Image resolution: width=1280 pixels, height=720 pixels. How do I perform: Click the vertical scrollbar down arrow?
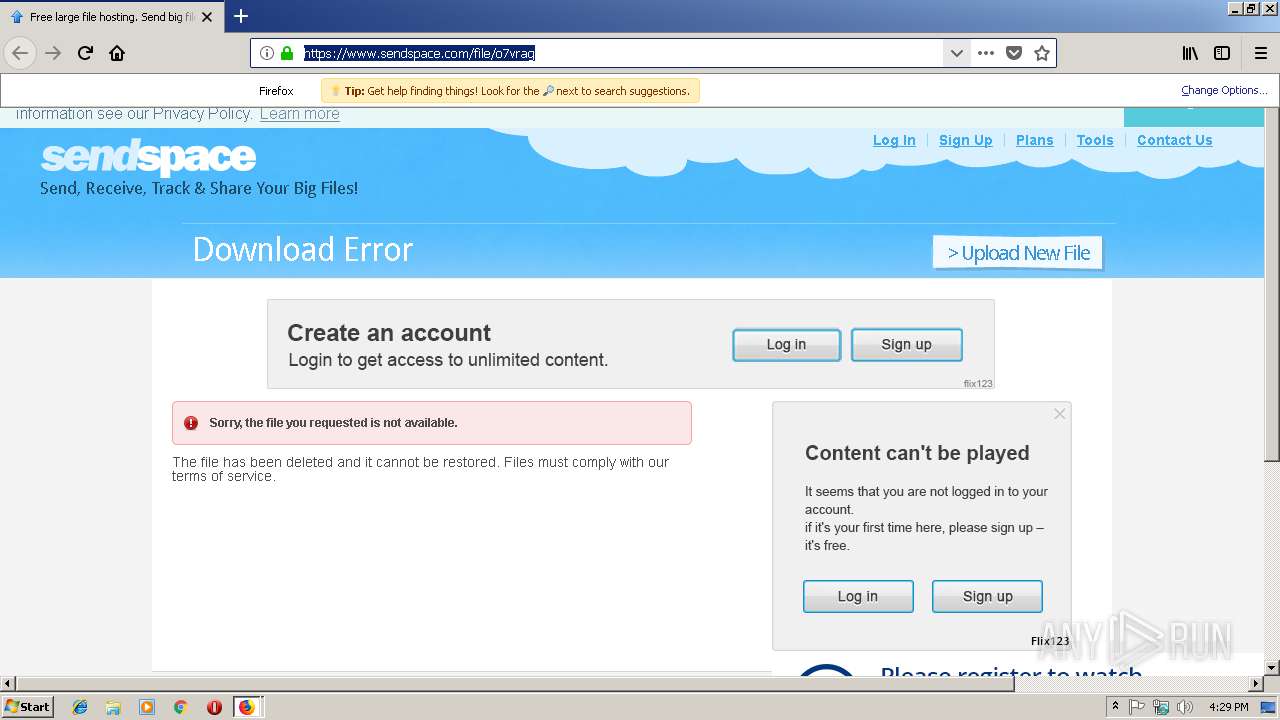1272,667
